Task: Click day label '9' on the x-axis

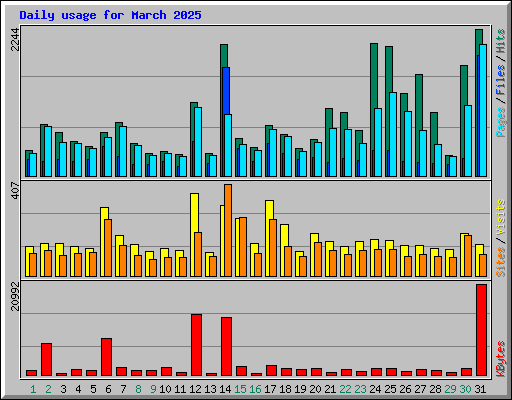Action: click(153, 389)
